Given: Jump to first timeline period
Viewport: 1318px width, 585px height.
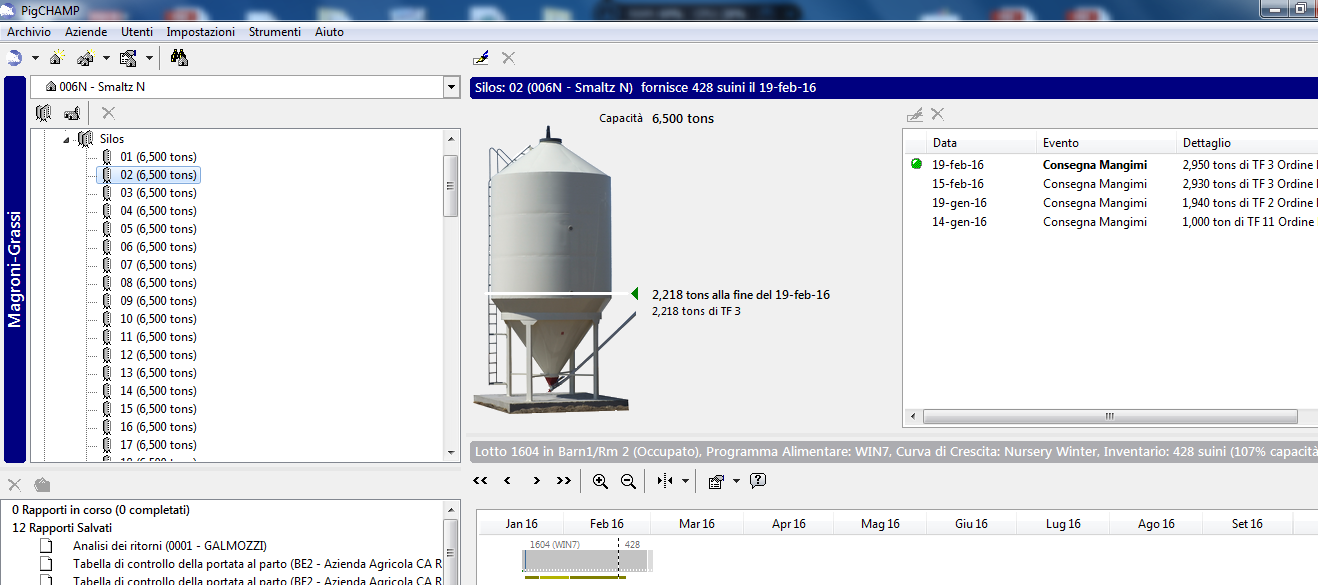Looking at the screenshot, I should (x=480, y=481).
